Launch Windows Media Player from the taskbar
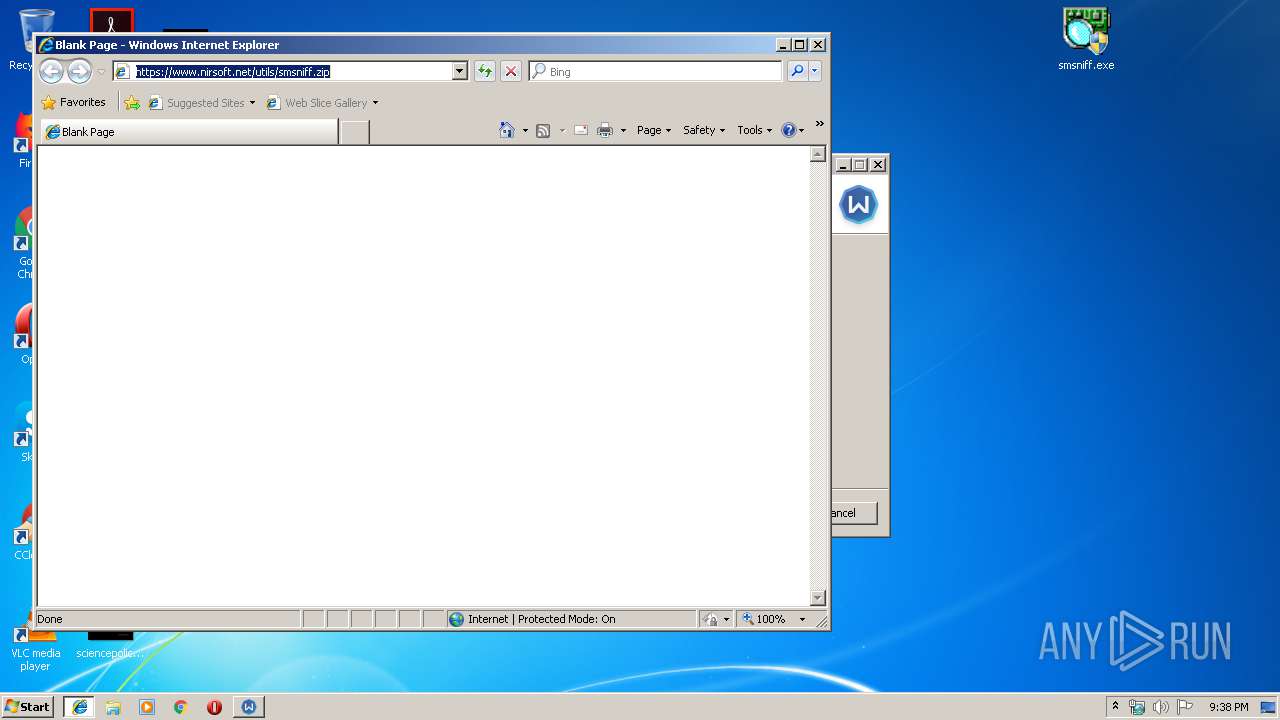This screenshot has width=1280, height=720. [147, 706]
